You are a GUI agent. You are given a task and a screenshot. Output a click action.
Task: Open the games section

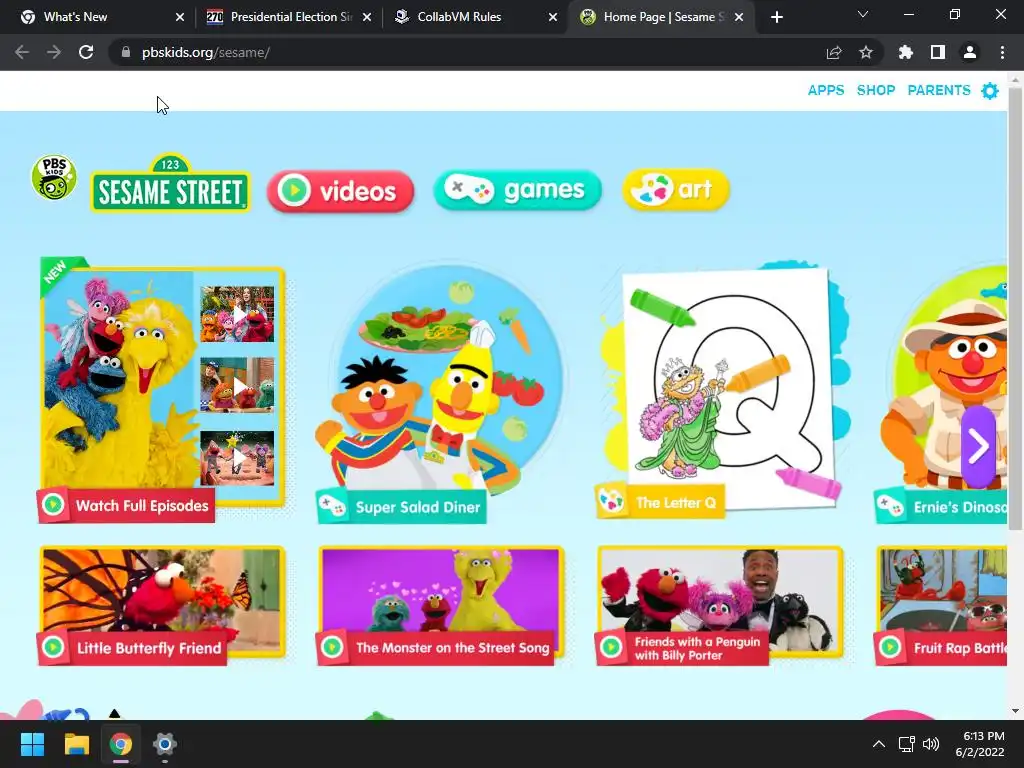coord(517,190)
